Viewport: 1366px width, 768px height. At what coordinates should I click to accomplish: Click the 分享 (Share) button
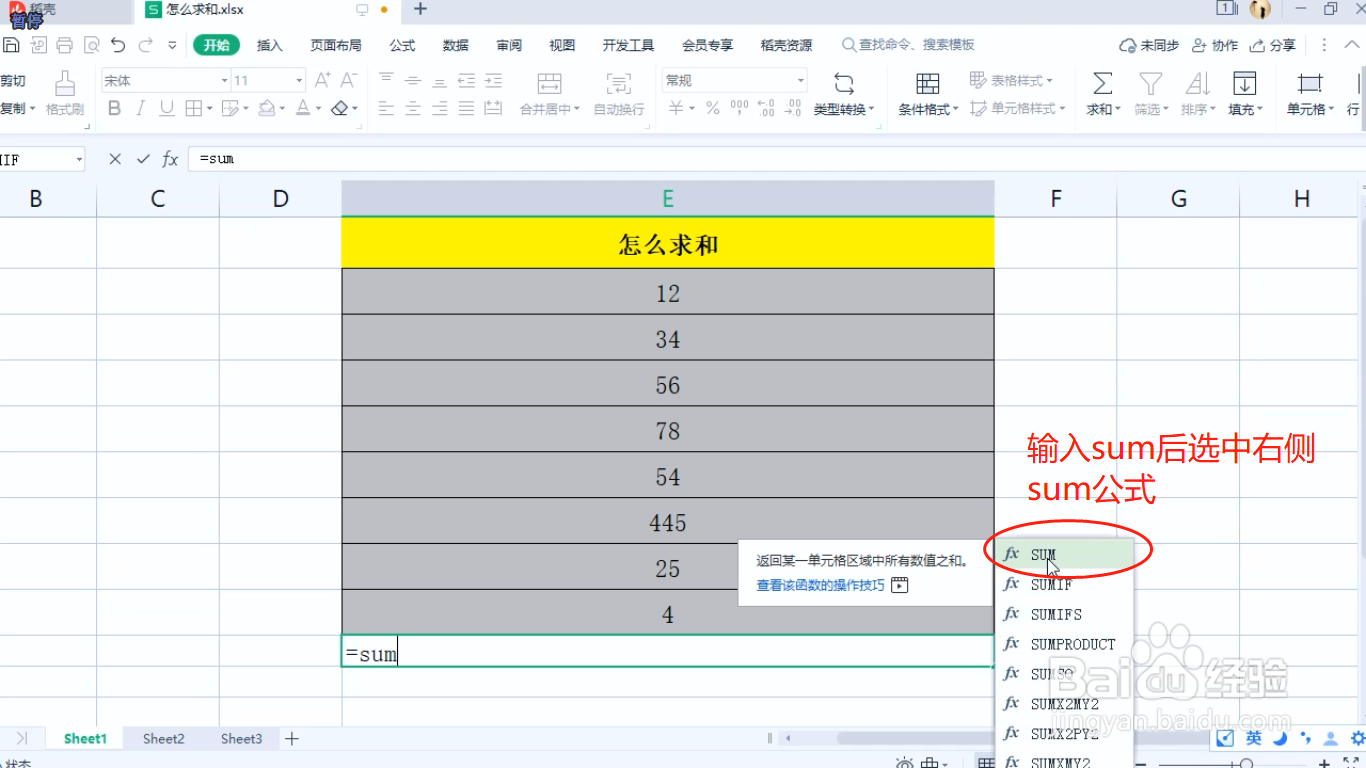1273,45
